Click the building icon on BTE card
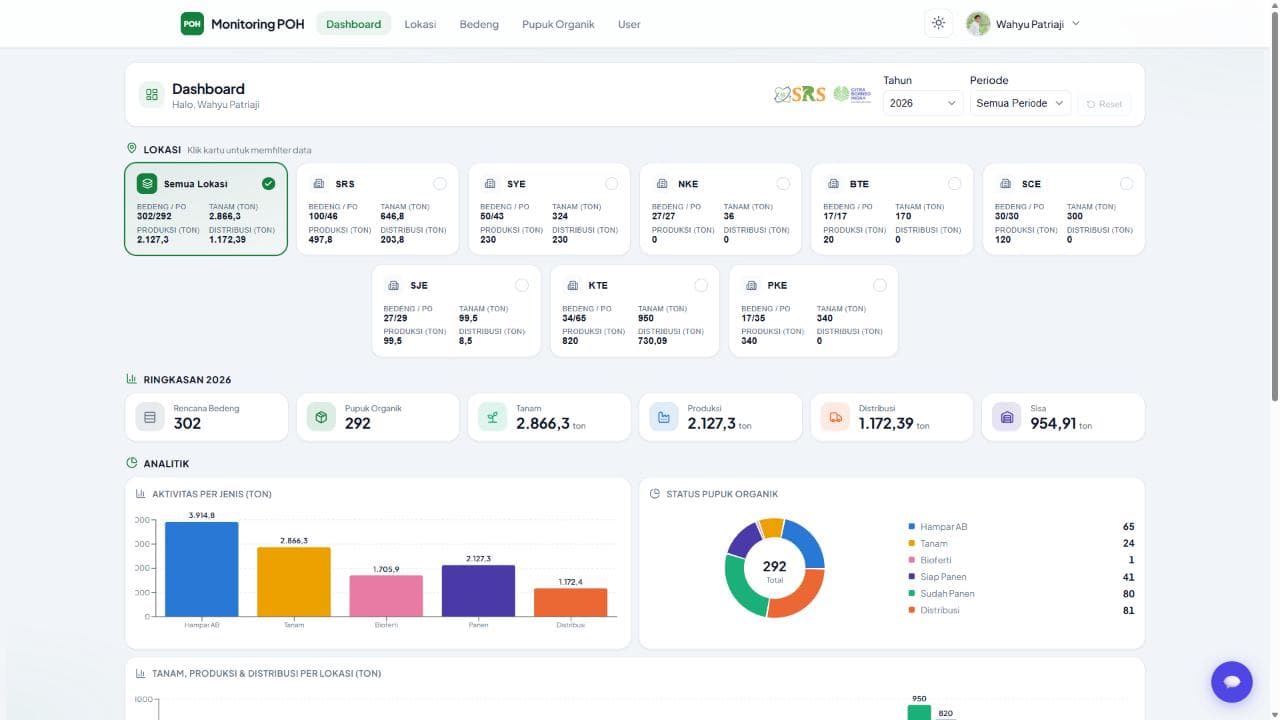Image resolution: width=1280 pixels, height=720 pixels. point(833,184)
